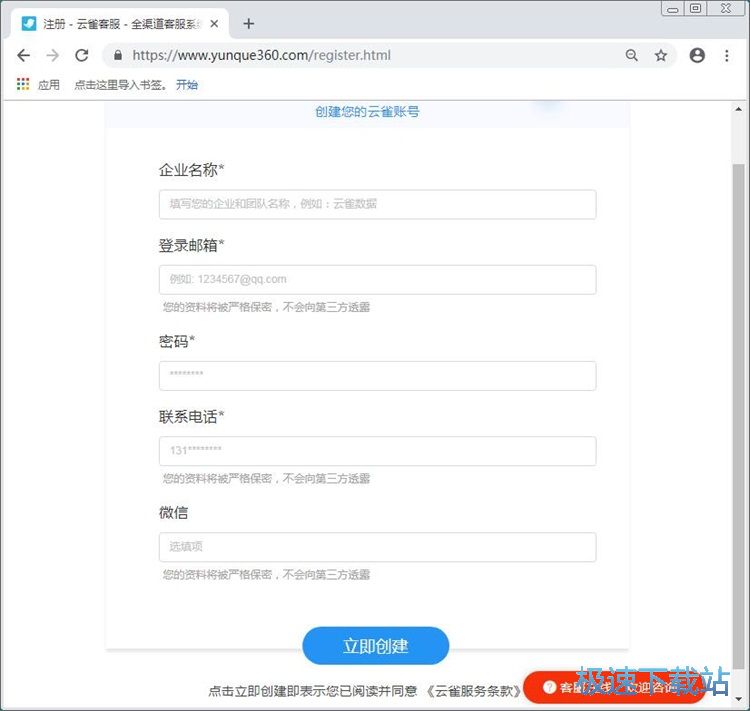Screen dimensions: 750x711
Task: Click the 联系电话 label
Action: [191, 417]
